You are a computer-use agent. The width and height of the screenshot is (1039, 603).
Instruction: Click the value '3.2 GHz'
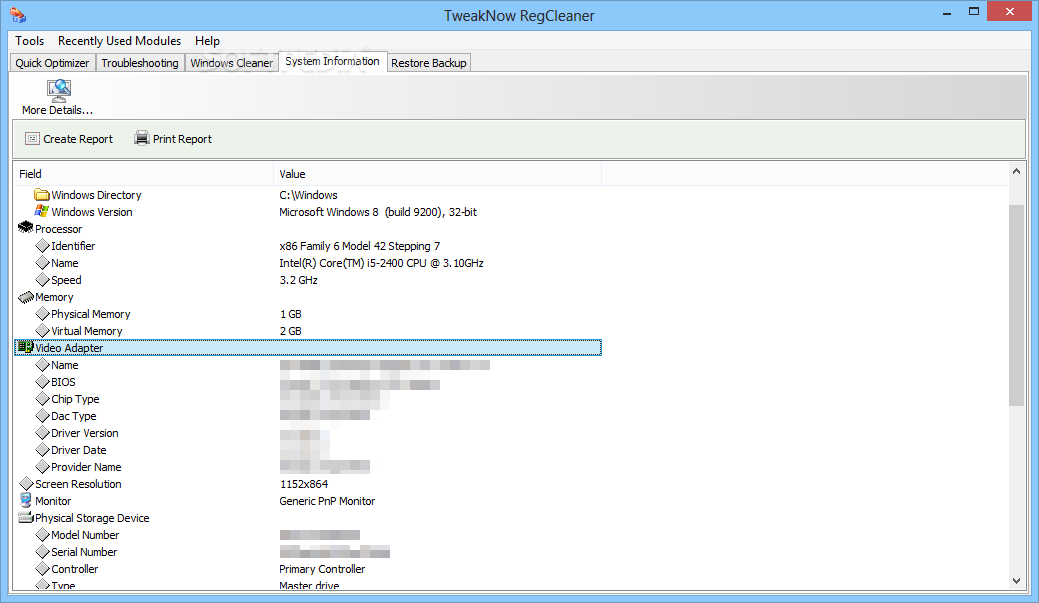click(x=298, y=280)
